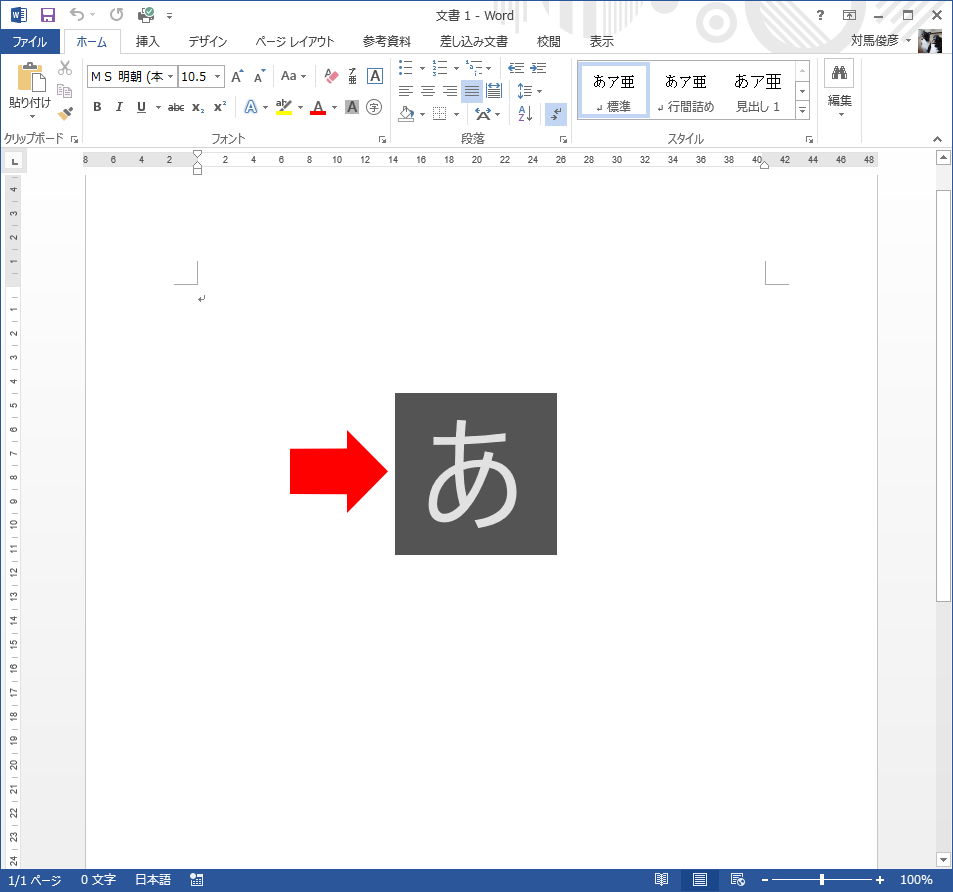The image size is (953, 892).
Task: Switch to デザイン tab
Action: pyautogui.click(x=207, y=41)
